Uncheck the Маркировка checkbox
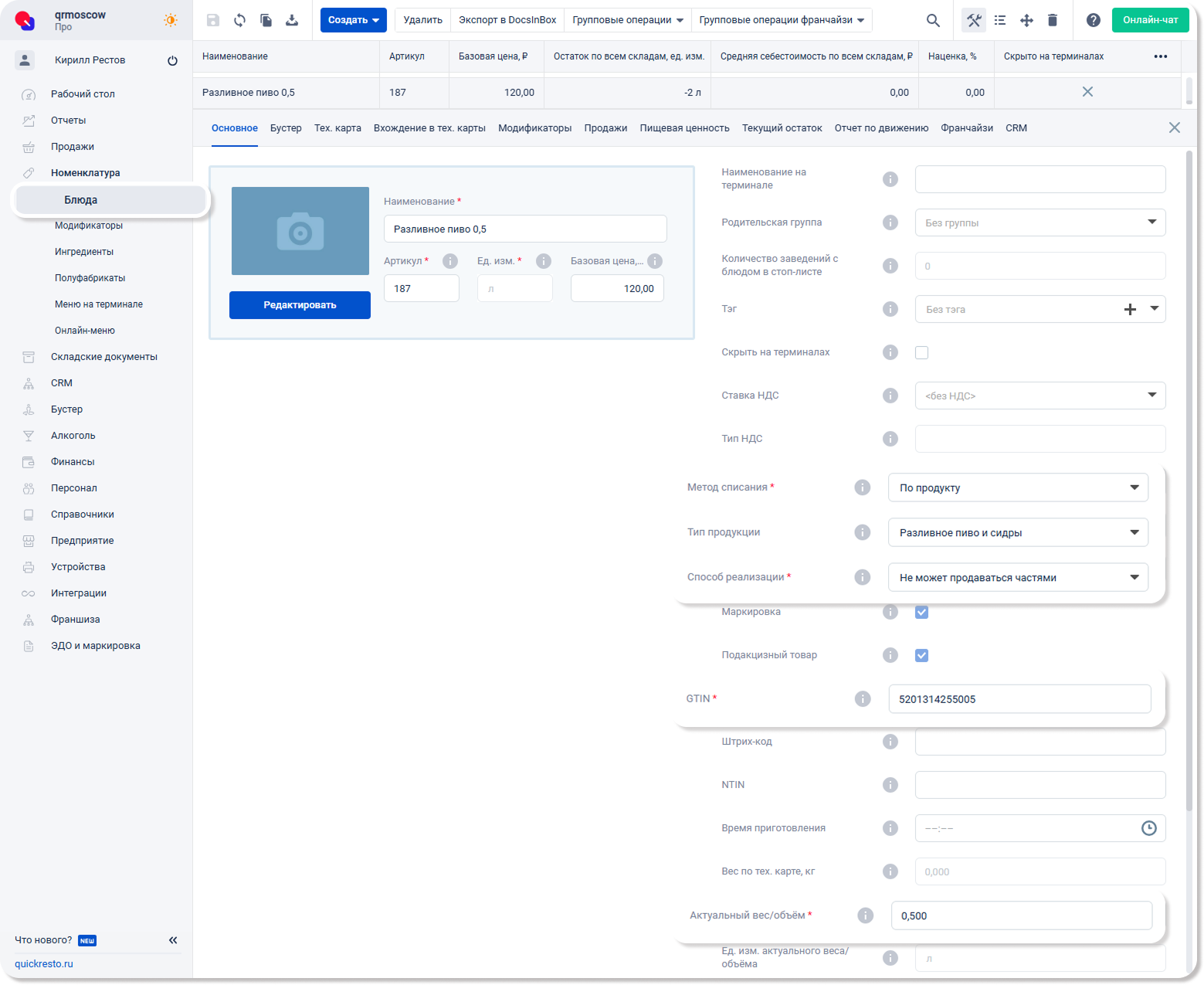This screenshot has height=985, width=1204. (921, 612)
